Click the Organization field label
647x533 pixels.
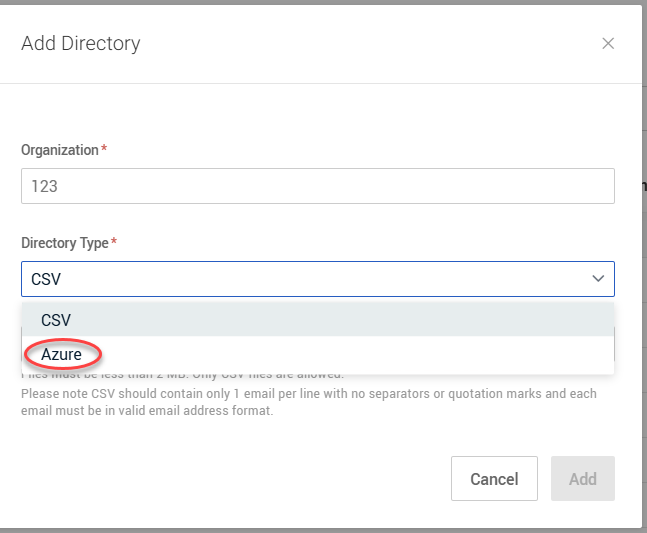point(59,150)
